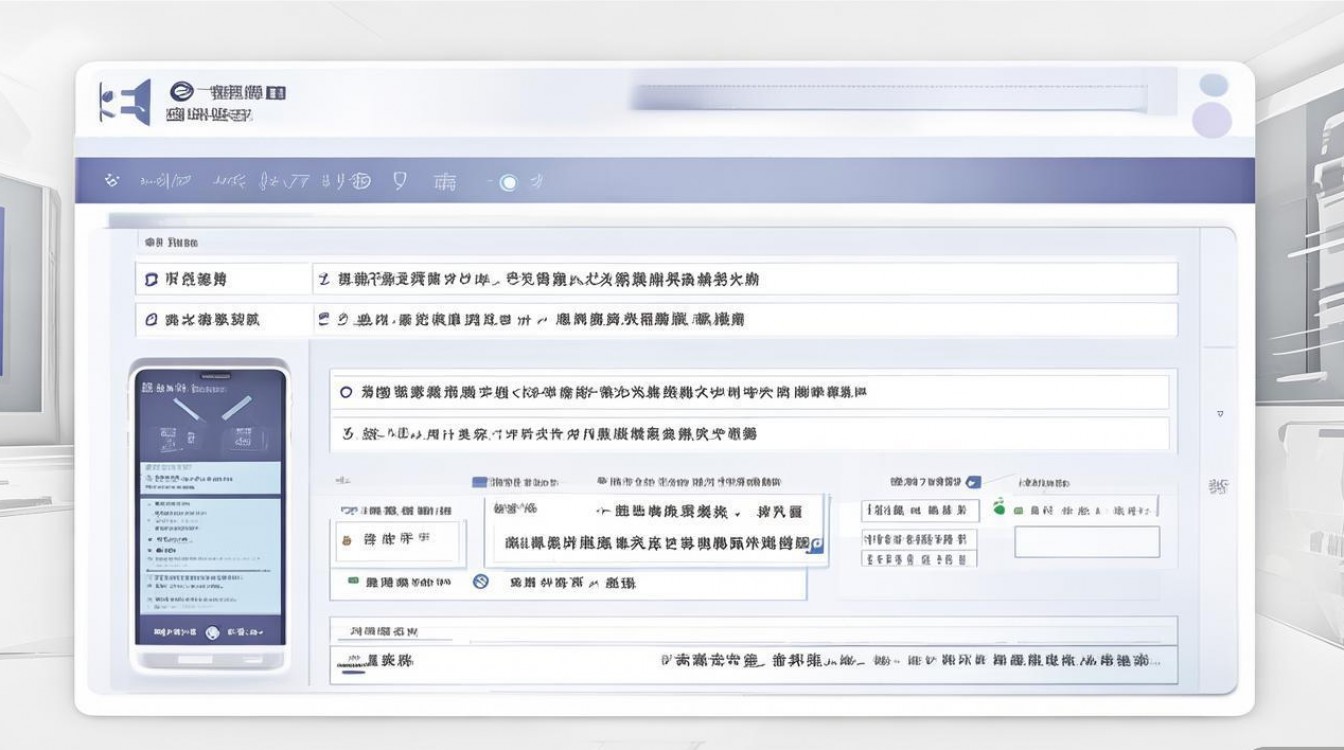
Task: Click the dark blue app logo in header
Action: coord(125,102)
